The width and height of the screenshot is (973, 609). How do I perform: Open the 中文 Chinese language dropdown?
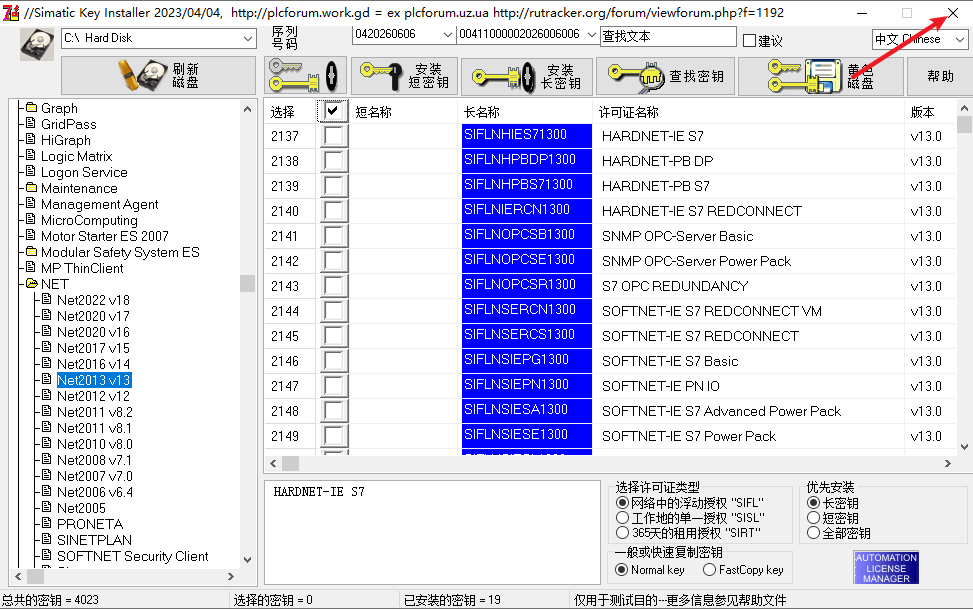(x=960, y=39)
